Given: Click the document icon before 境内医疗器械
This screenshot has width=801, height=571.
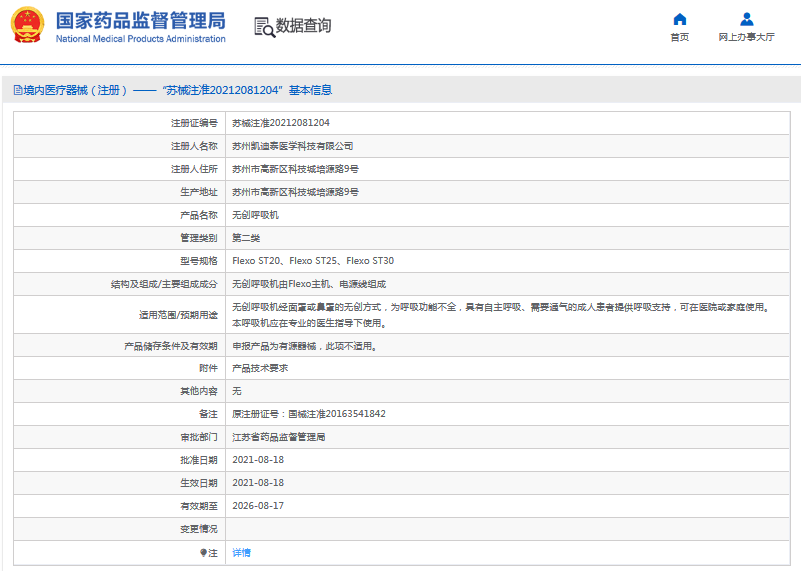Looking at the screenshot, I should click(18, 90).
